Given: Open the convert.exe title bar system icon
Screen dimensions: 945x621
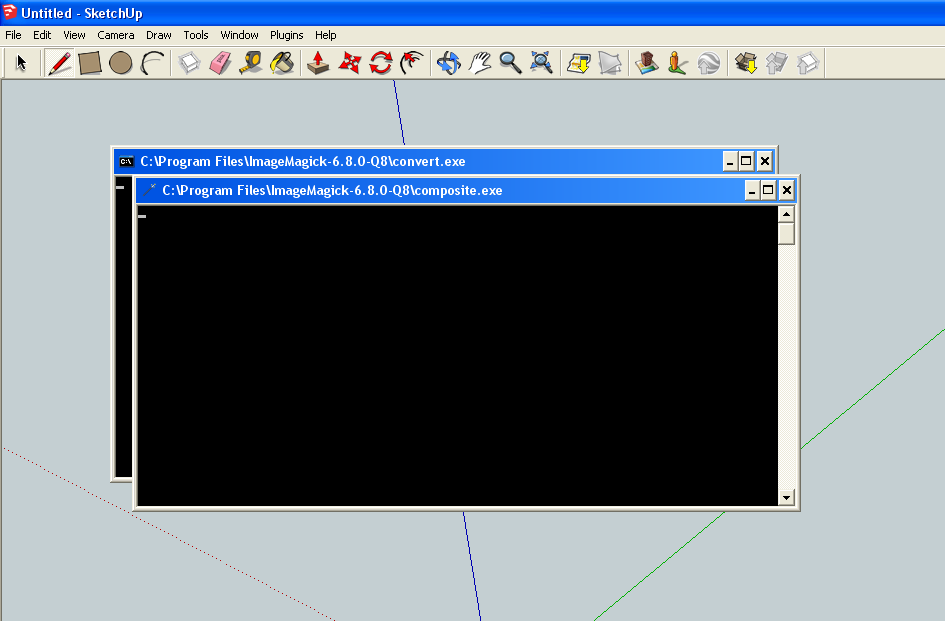Looking at the screenshot, I should click(x=126, y=161).
